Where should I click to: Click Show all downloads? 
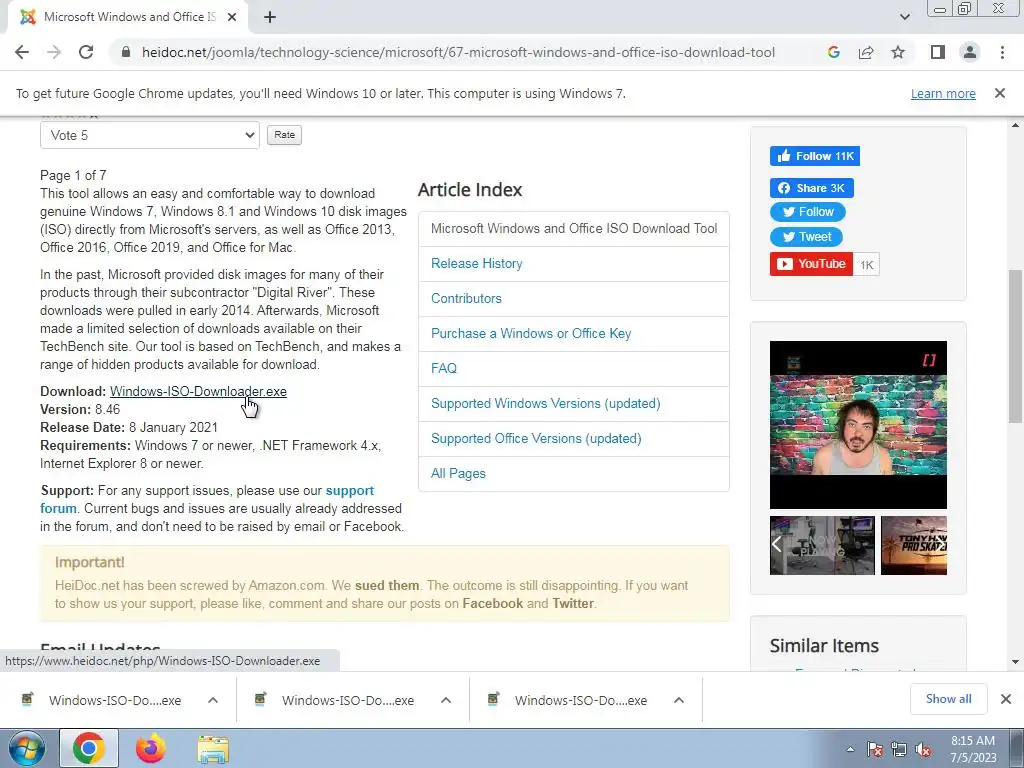pyautogui.click(x=948, y=699)
